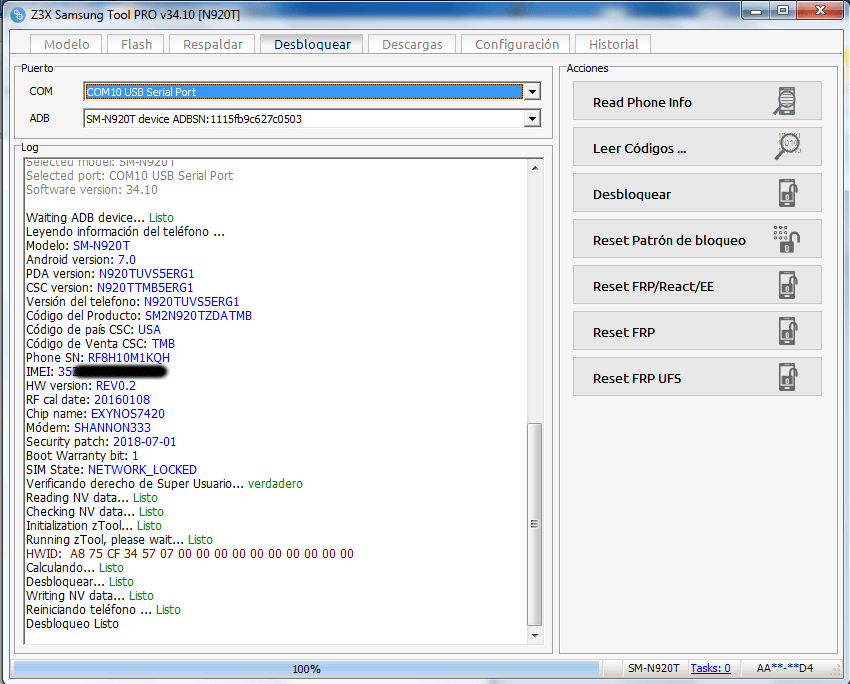
Task: Click the Z3X app icon in title bar
Action: click(17, 15)
